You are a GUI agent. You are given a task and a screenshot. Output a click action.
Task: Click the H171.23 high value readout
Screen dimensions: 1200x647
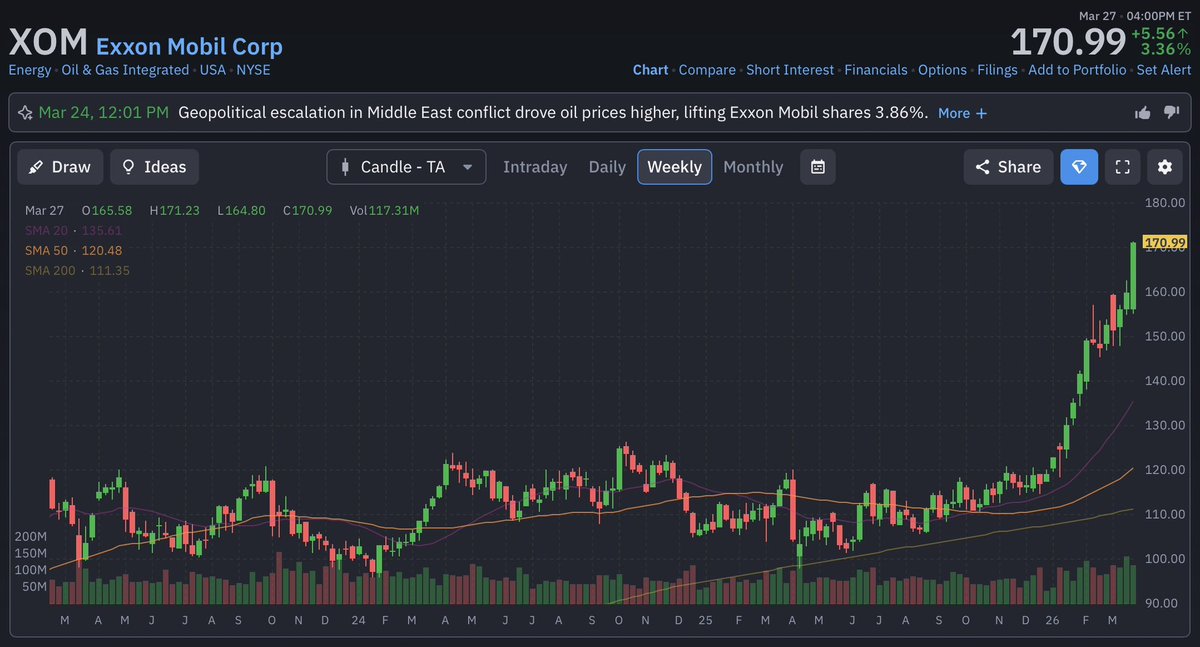177,210
